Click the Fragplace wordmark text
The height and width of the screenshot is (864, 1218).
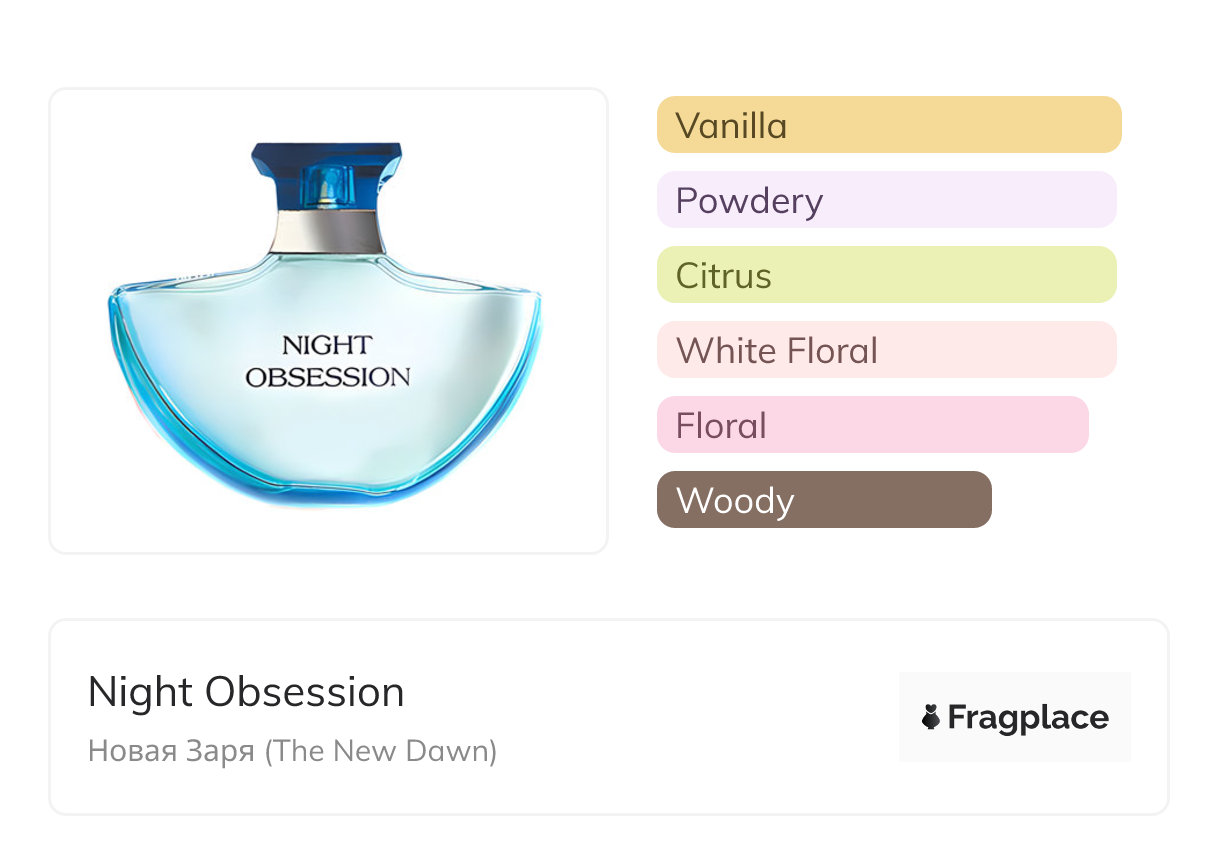click(x=1028, y=718)
